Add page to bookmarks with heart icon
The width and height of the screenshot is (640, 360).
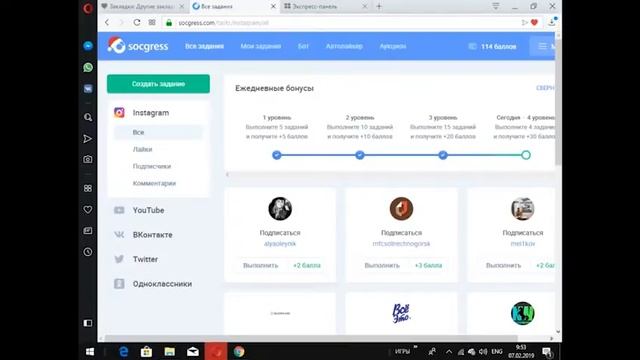click(x=534, y=22)
